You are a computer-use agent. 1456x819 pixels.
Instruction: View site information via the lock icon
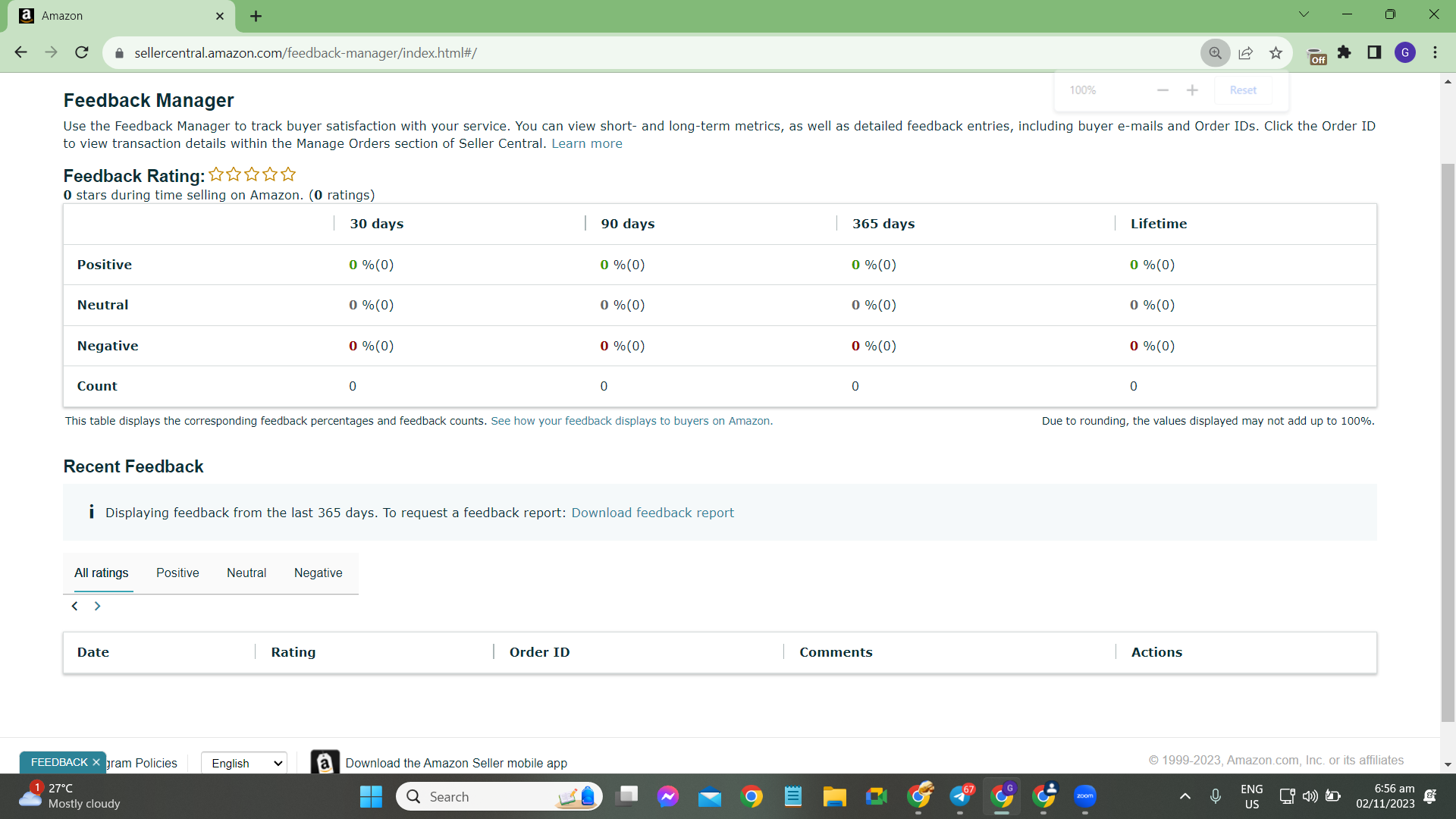pyautogui.click(x=119, y=53)
